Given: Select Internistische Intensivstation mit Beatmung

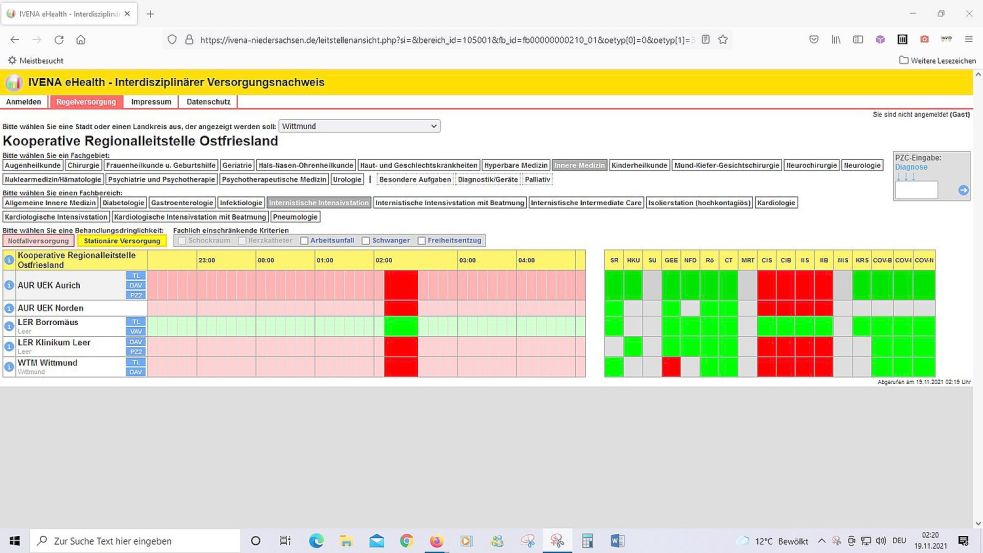Looking at the screenshot, I should point(449,203).
